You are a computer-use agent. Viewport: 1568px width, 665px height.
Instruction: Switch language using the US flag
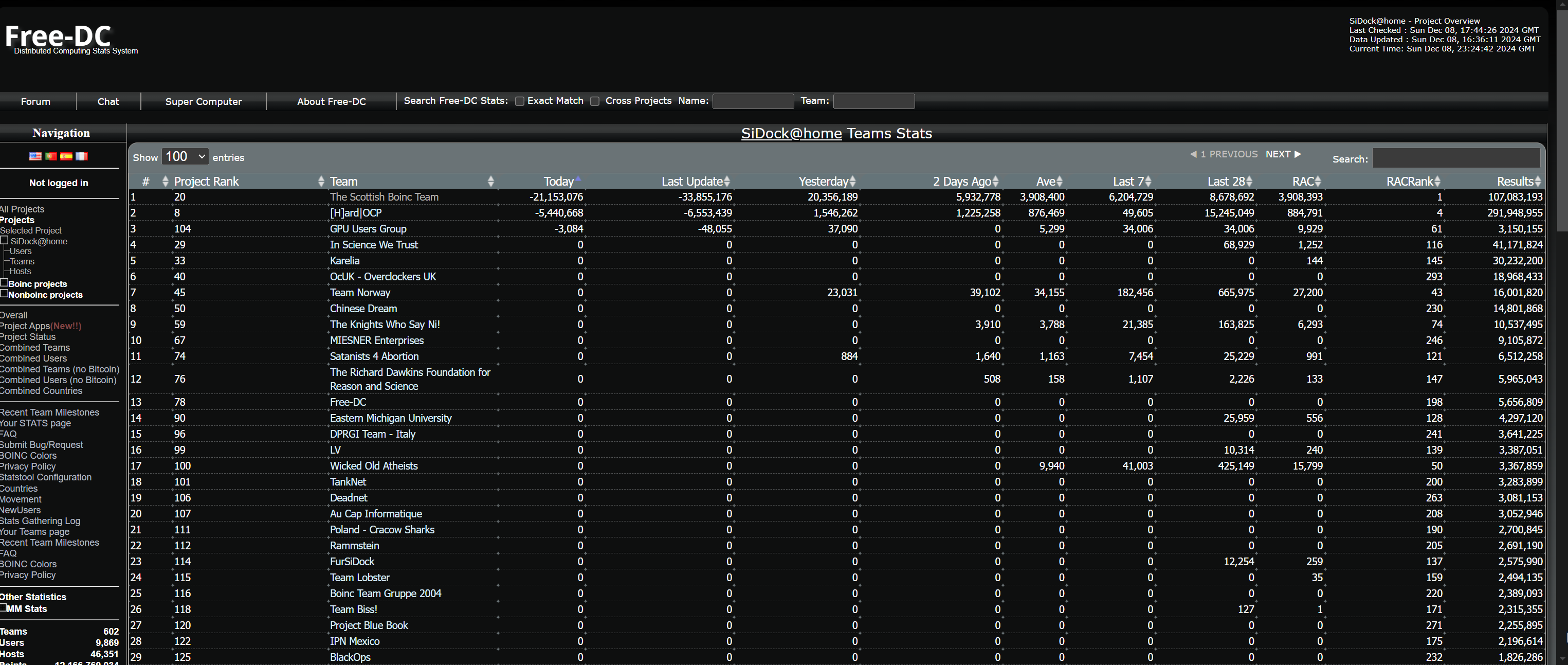coord(35,156)
